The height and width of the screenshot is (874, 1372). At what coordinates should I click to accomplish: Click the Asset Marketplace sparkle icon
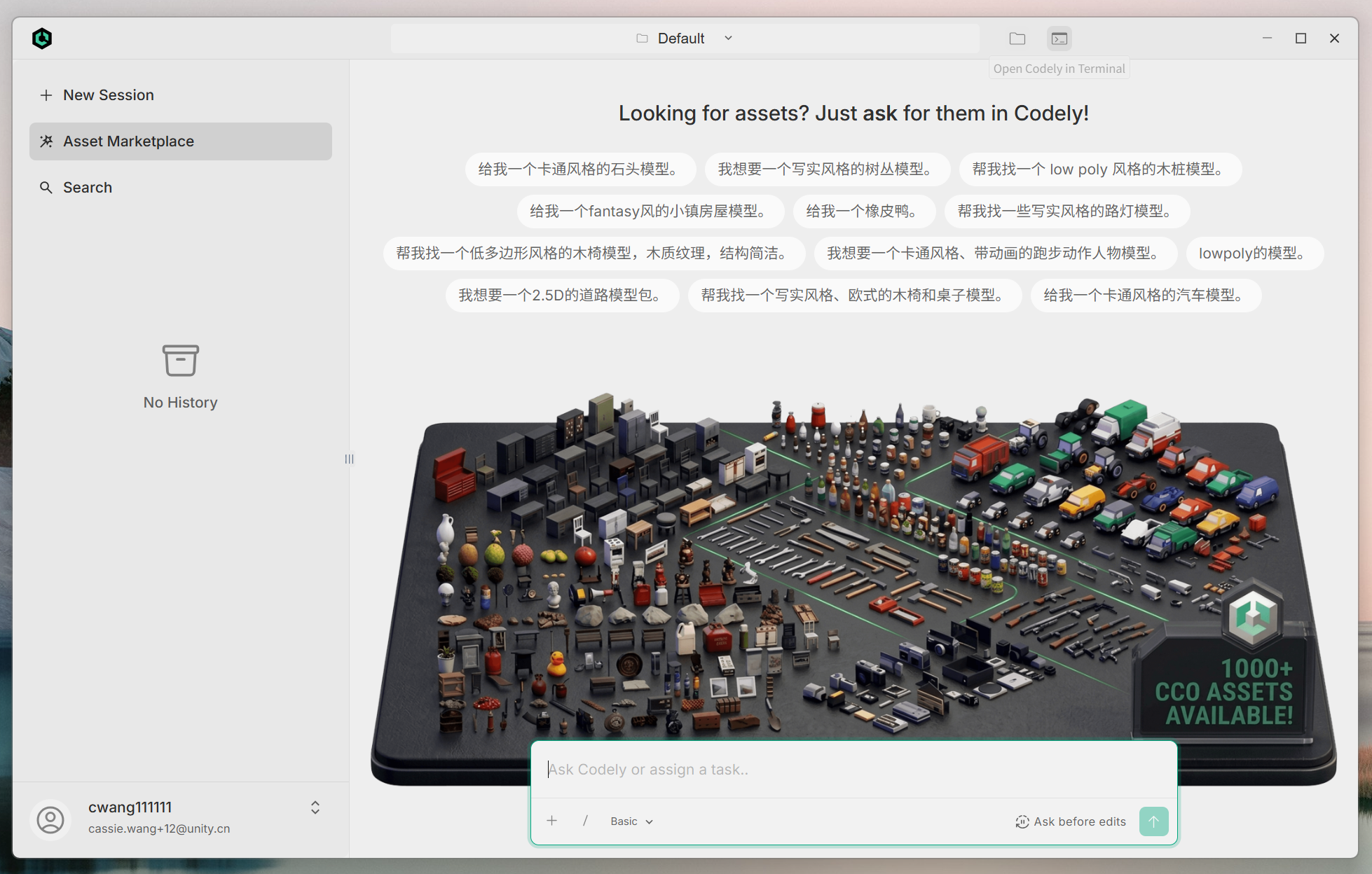coord(46,141)
